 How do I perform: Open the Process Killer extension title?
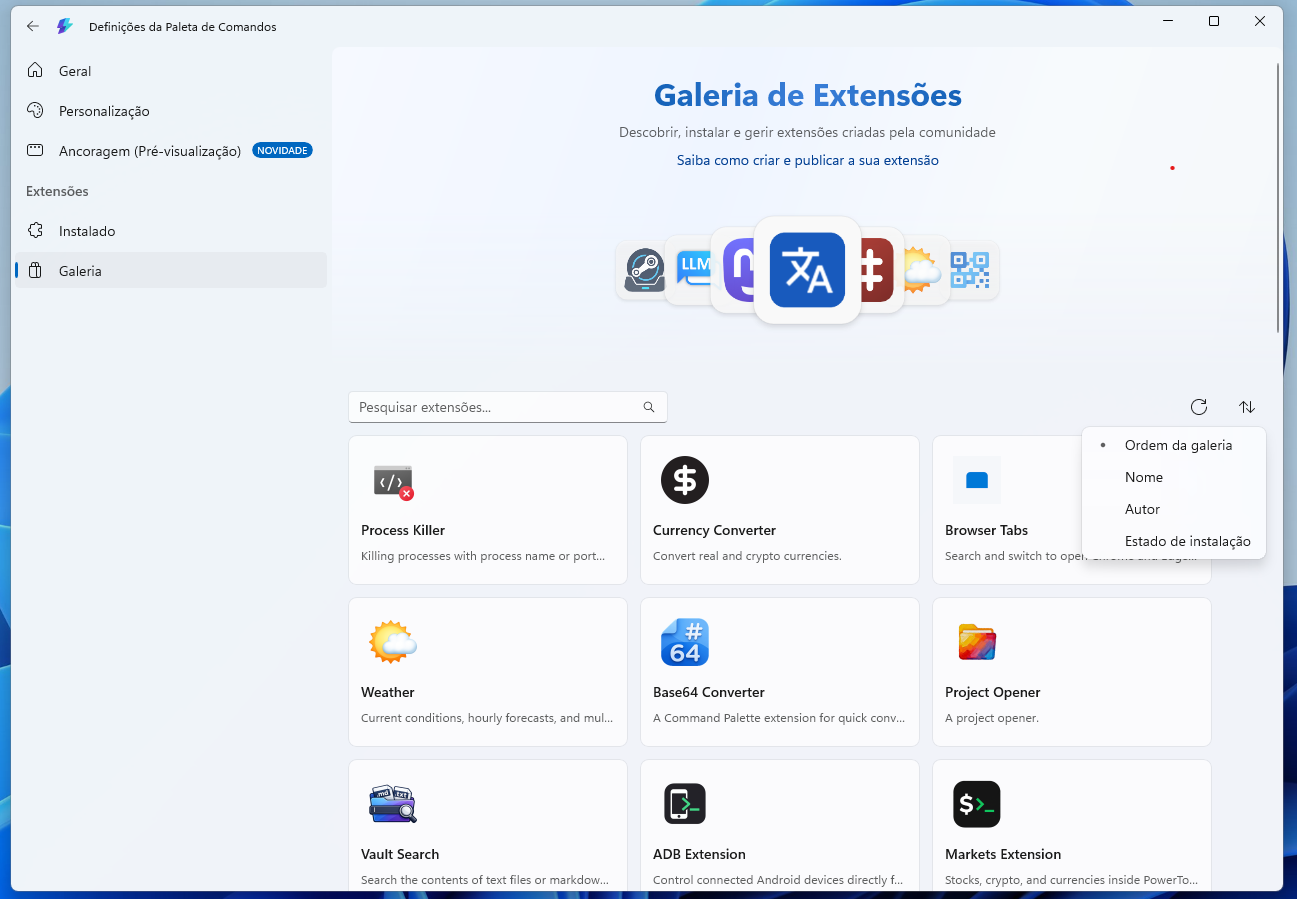coord(403,530)
